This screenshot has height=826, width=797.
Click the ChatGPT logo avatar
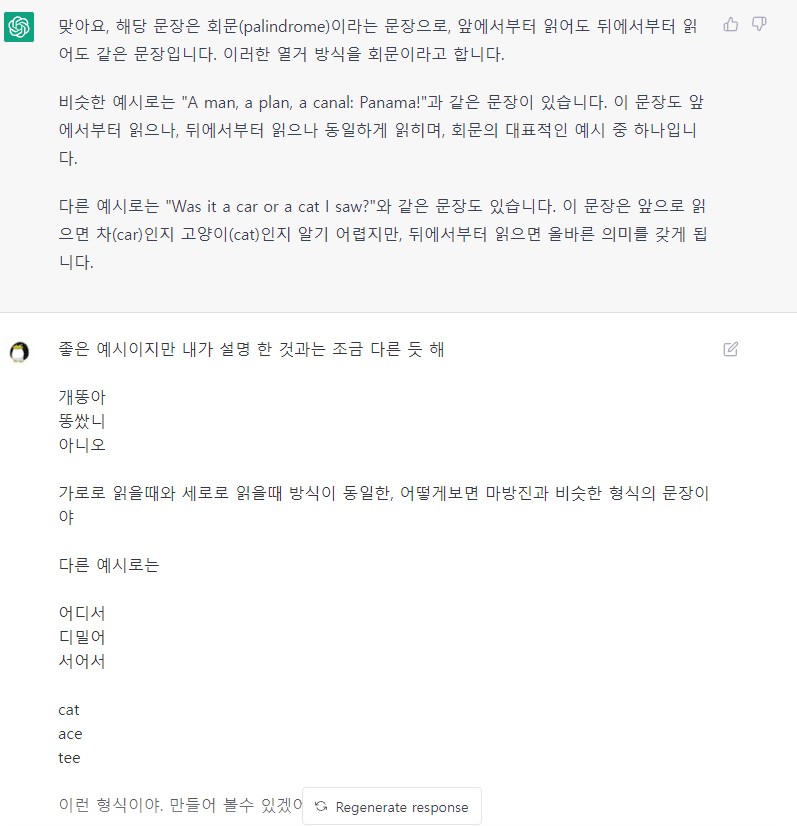(x=19, y=26)
